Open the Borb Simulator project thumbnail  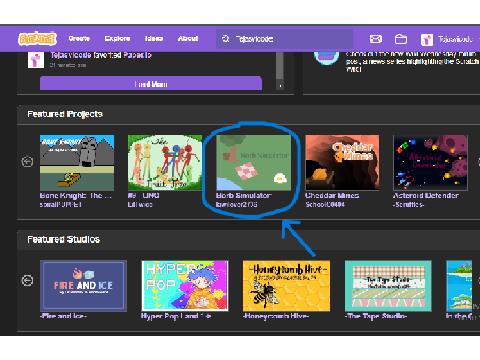pos(253,163)
